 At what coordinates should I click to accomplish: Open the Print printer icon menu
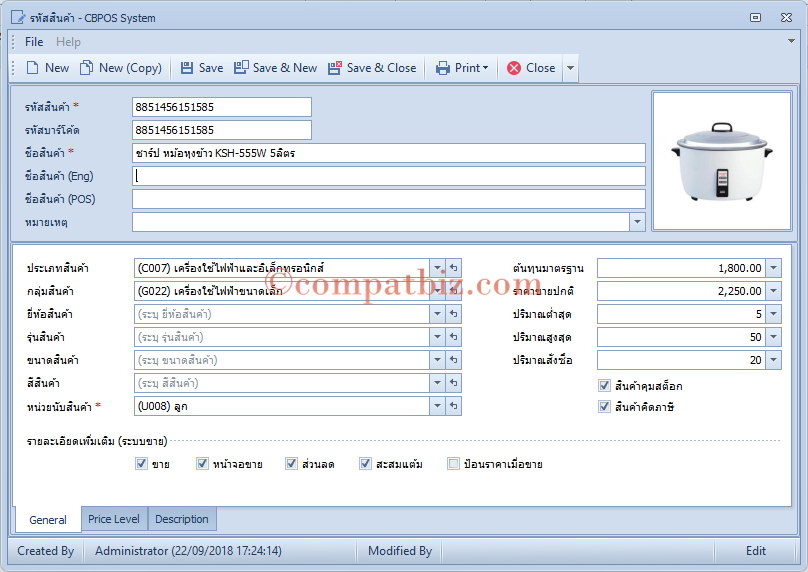[443, 68]
